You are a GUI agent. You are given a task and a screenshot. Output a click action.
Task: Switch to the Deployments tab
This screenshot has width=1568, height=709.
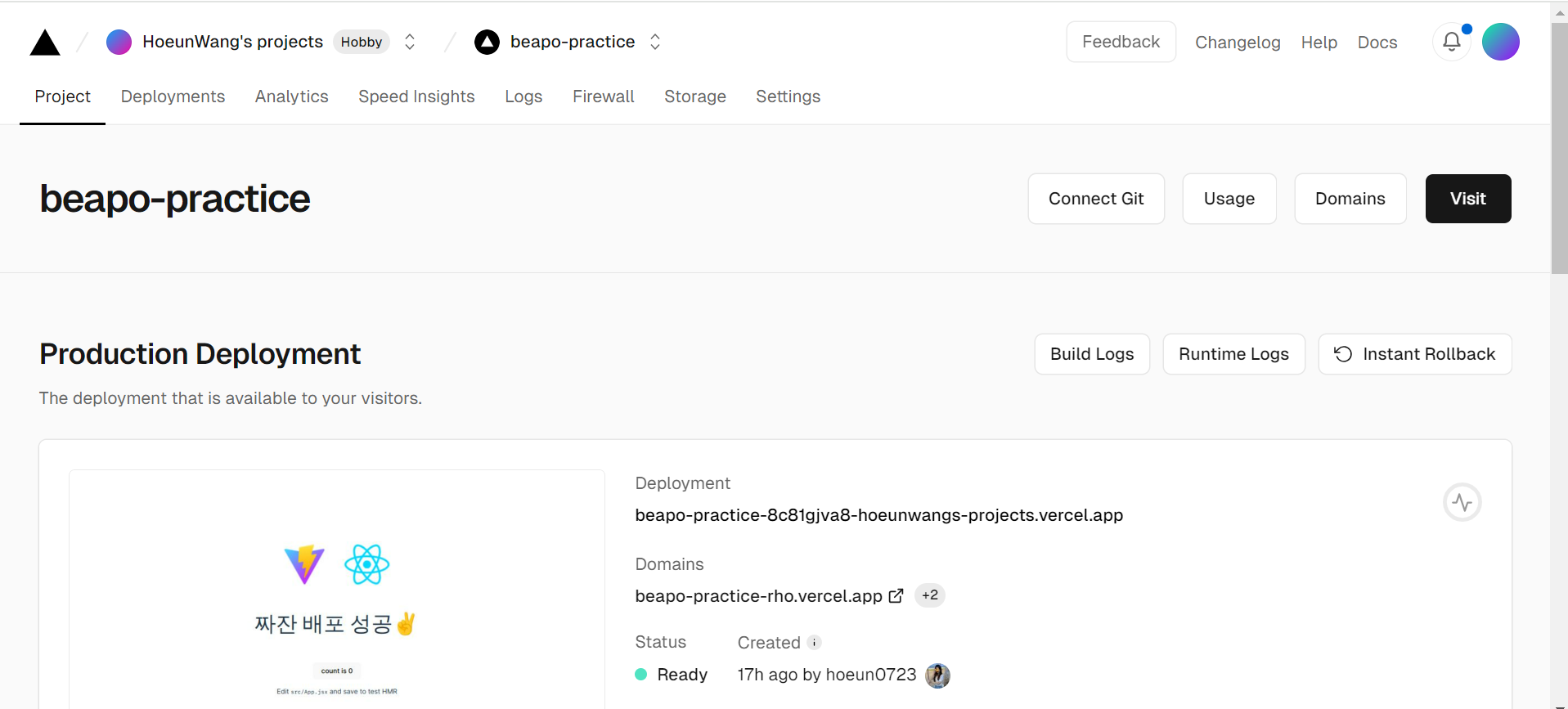pos(173,96)
